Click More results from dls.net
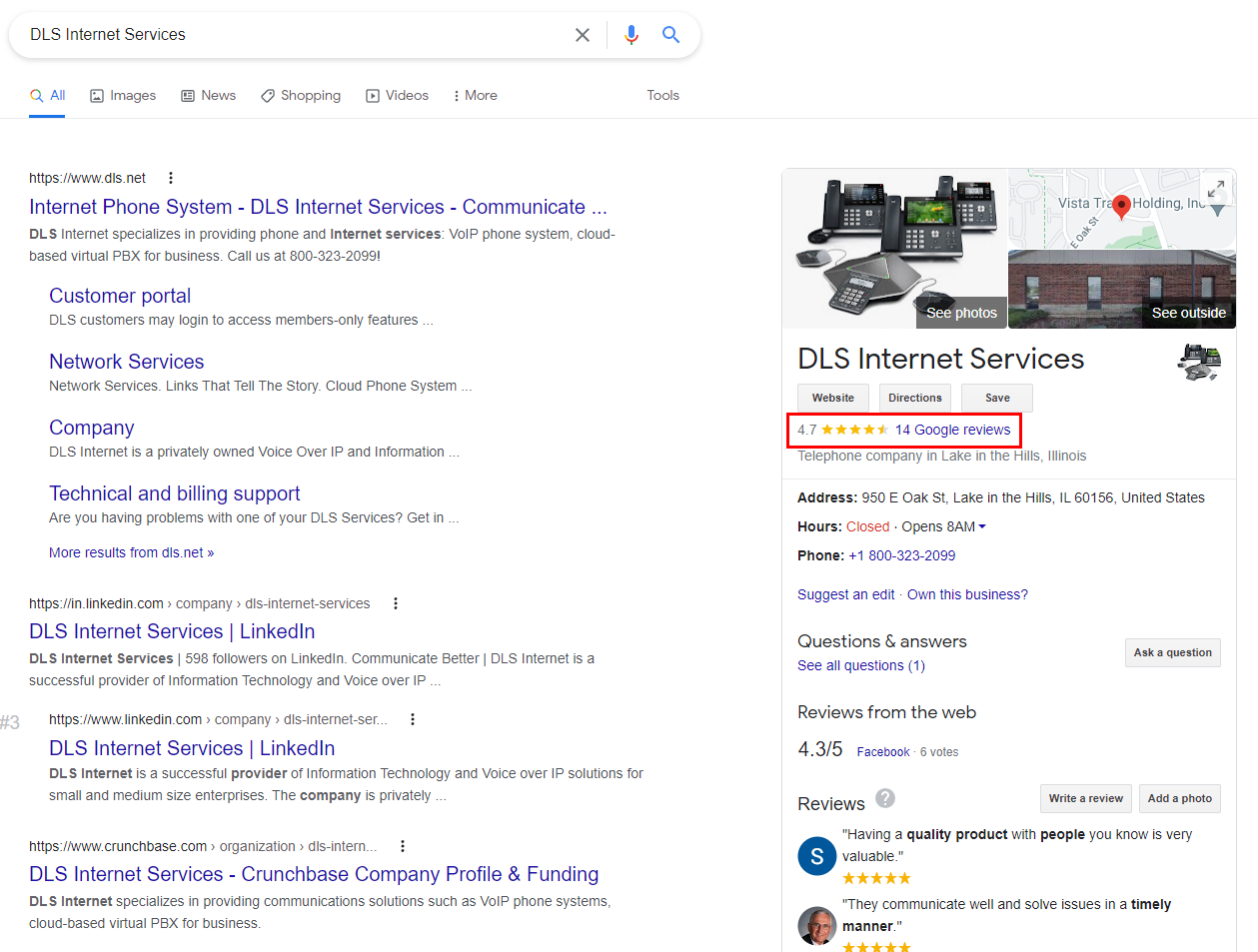This screenshot has height=952, width=1258. [132, 552]
